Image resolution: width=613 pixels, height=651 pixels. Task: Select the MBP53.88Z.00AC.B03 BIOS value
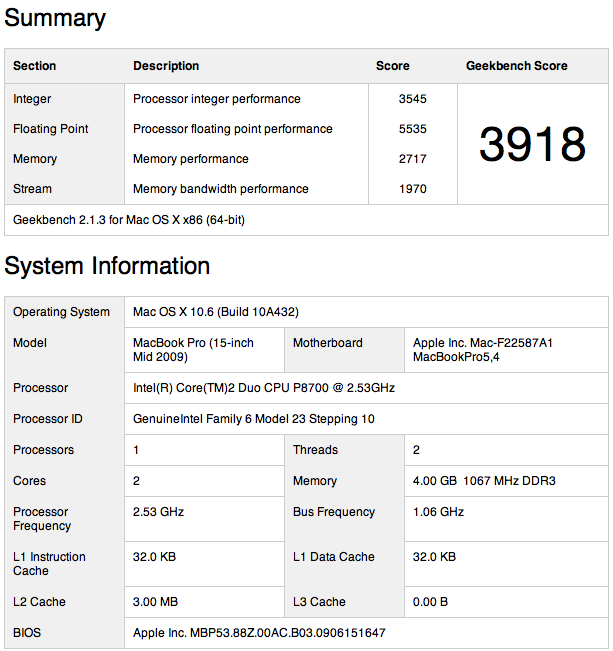(259, 633)
